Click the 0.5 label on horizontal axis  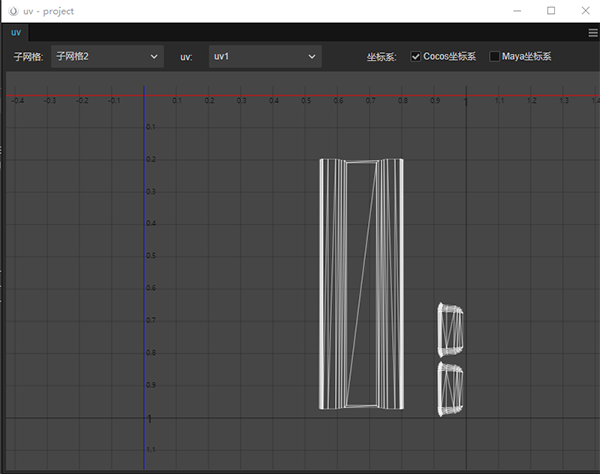(306, 101)
